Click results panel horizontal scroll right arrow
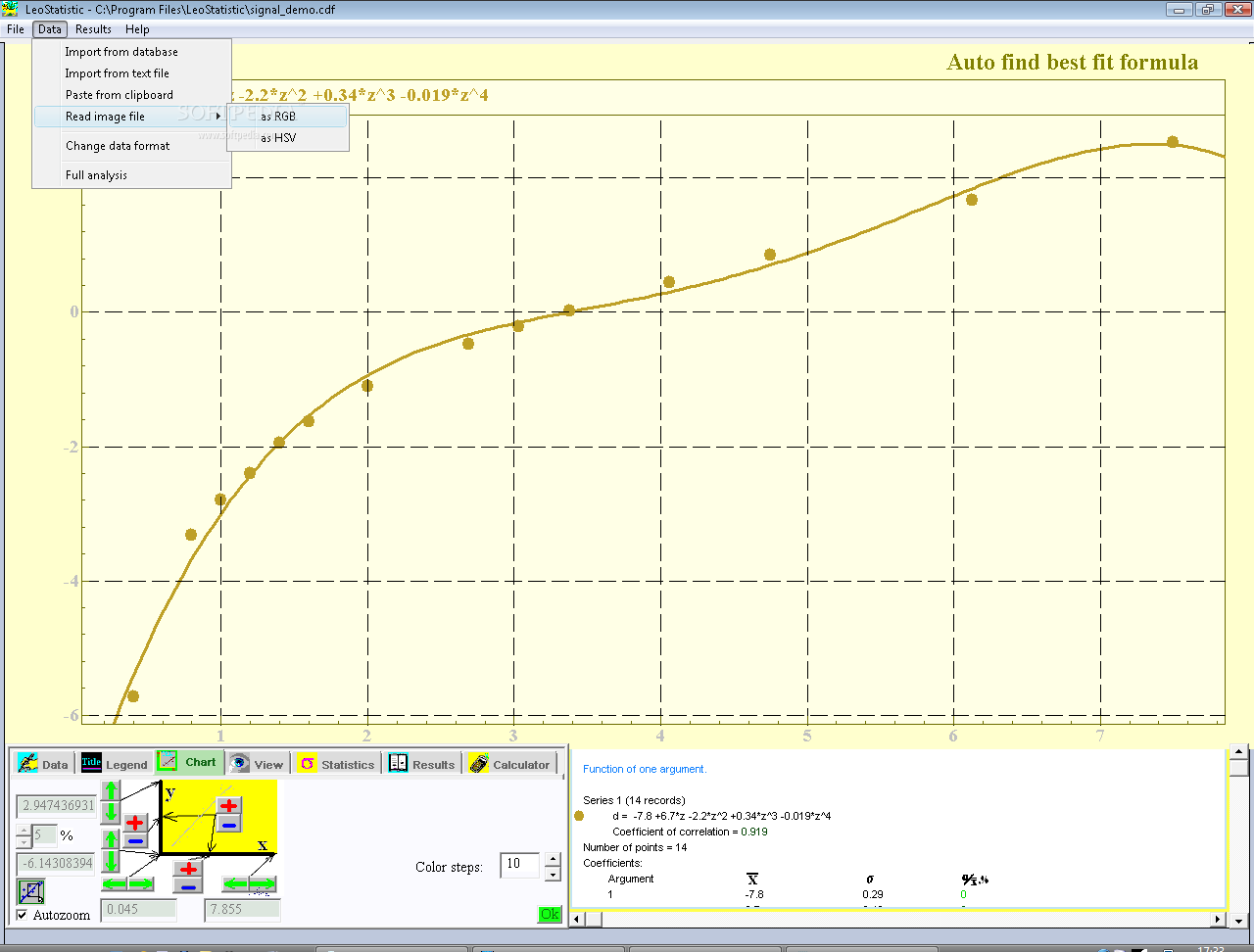This screenshot has width=1254, height=952. (1218, 920)
